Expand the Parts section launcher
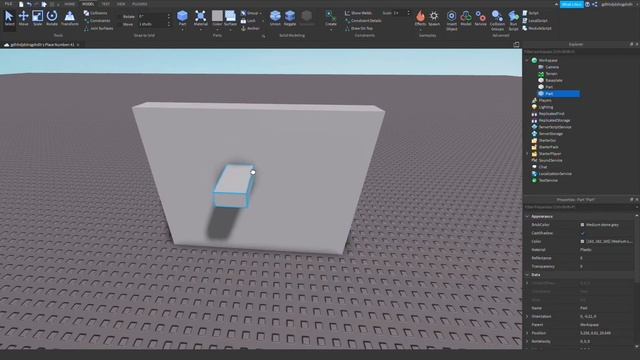The width and height of the screenshot is (640, 360). pyautogui.click(x=263, y=36)
